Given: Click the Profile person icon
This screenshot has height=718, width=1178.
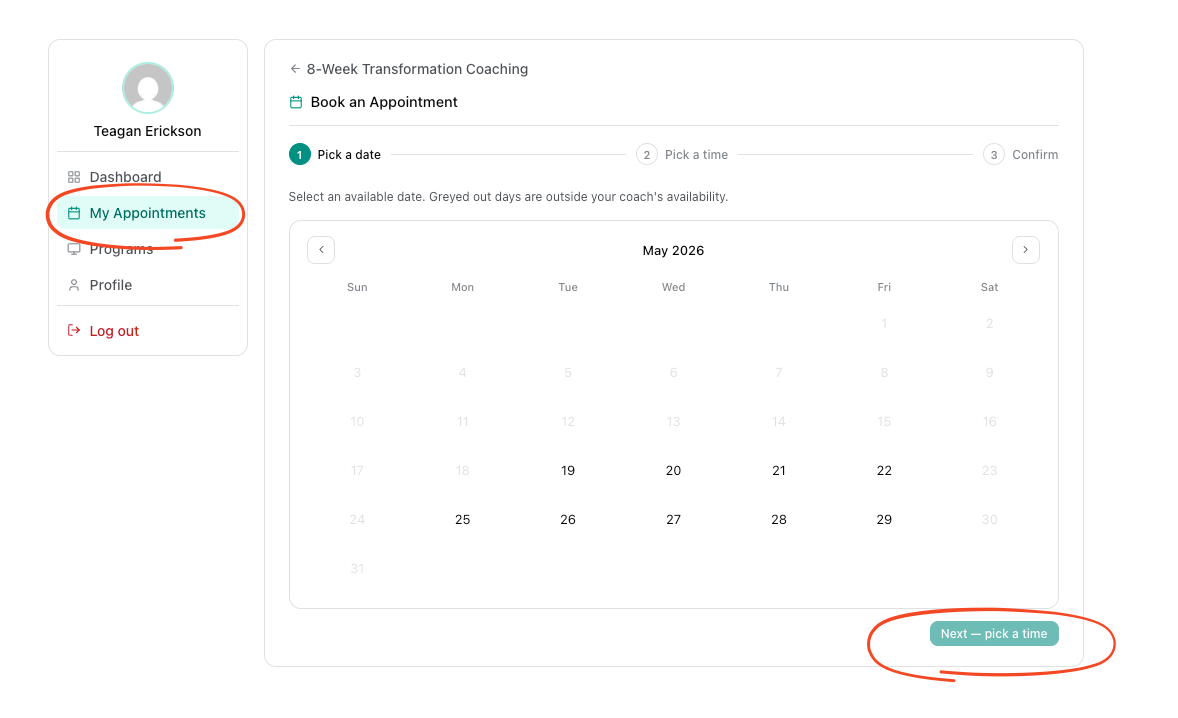Looking at the screenshot, I should (74, 285).
